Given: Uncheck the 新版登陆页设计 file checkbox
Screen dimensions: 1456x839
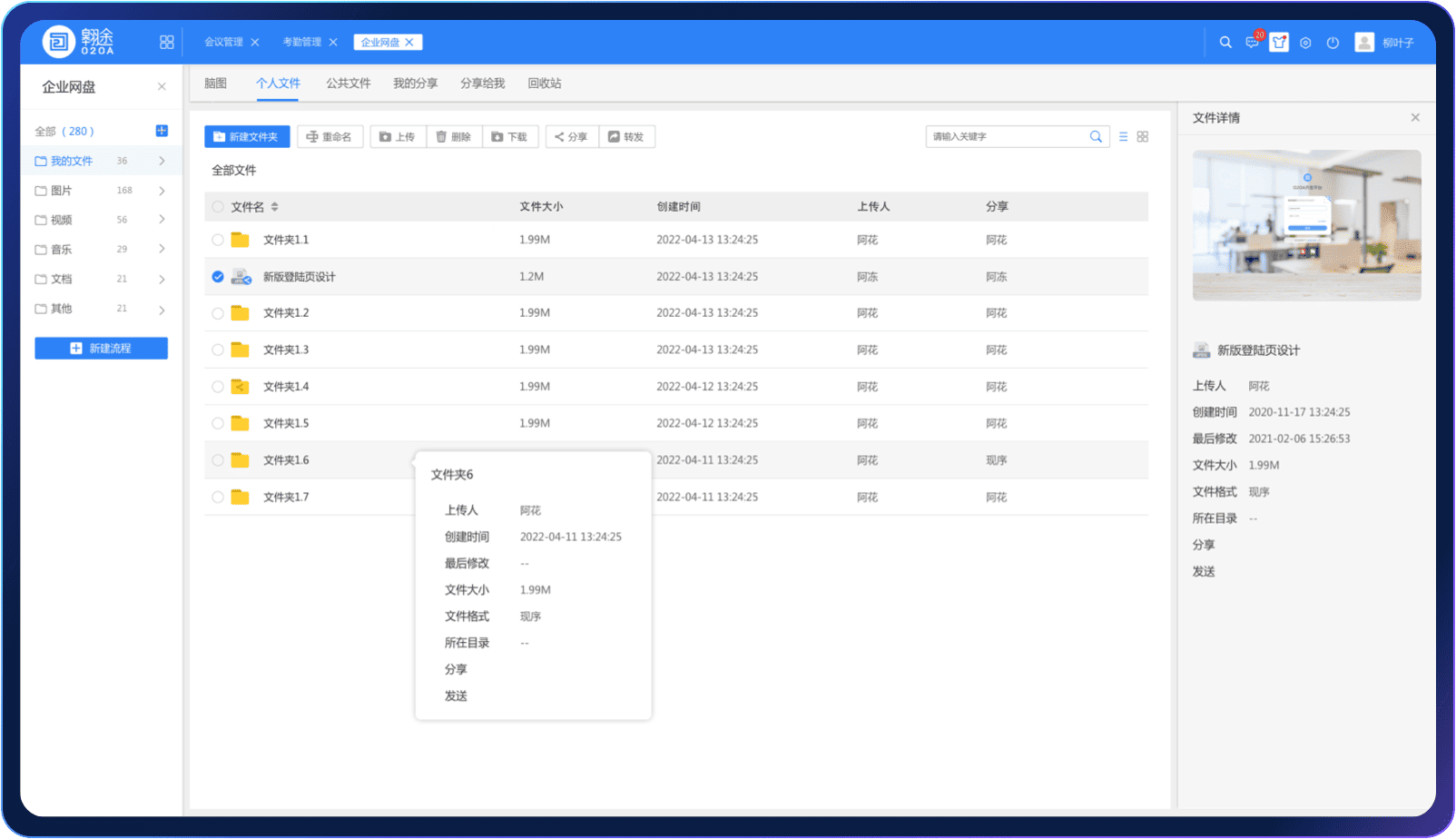Looking at the screenshot, I should (218, 277).
